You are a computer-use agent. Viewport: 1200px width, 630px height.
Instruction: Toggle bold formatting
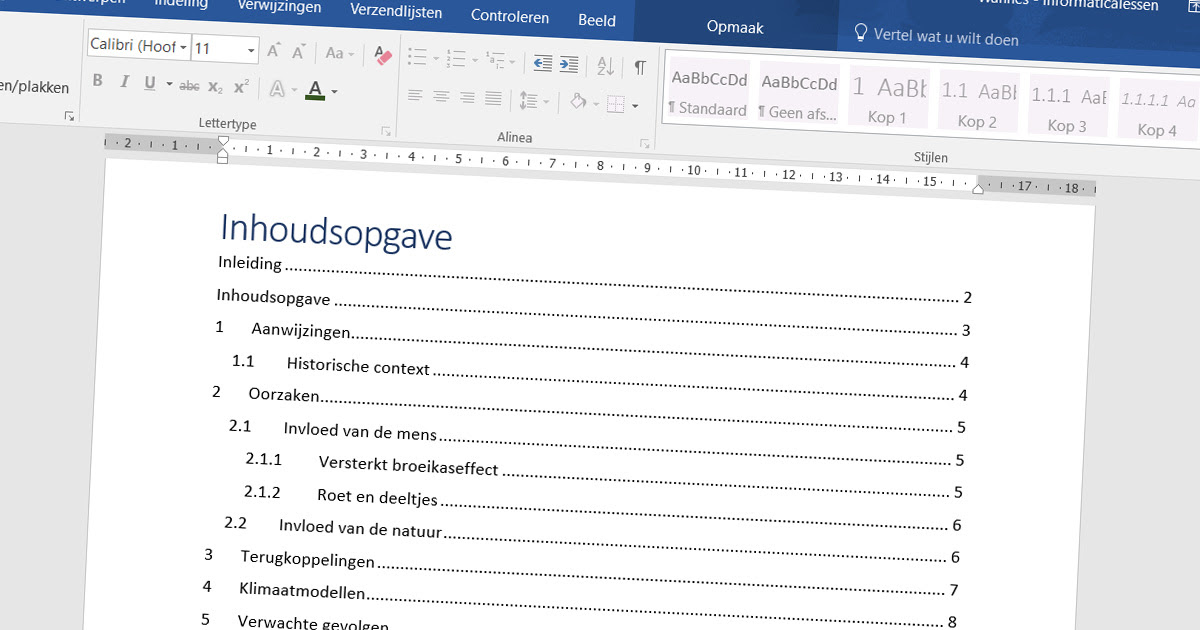[98, 82]
